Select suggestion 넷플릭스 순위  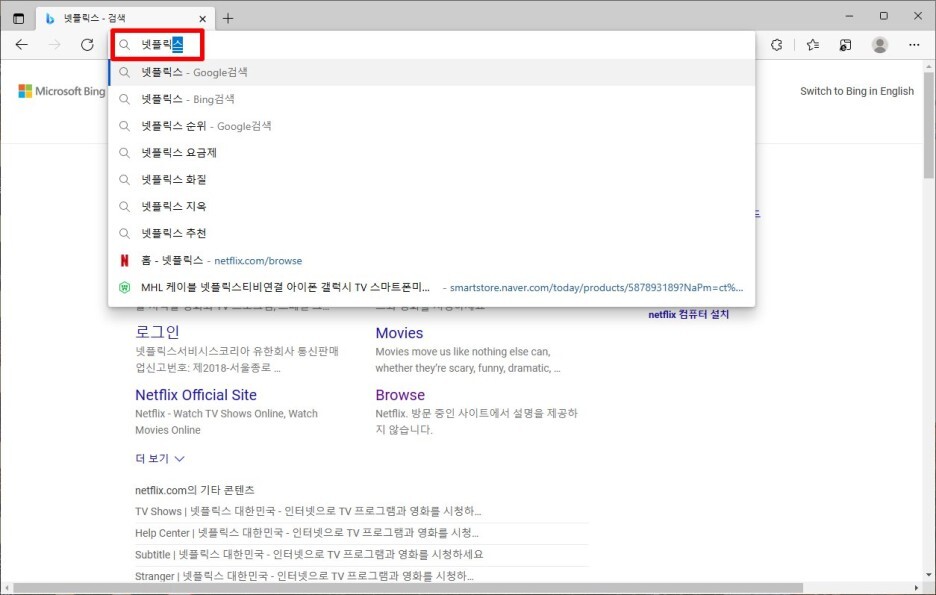coord(432,126)
